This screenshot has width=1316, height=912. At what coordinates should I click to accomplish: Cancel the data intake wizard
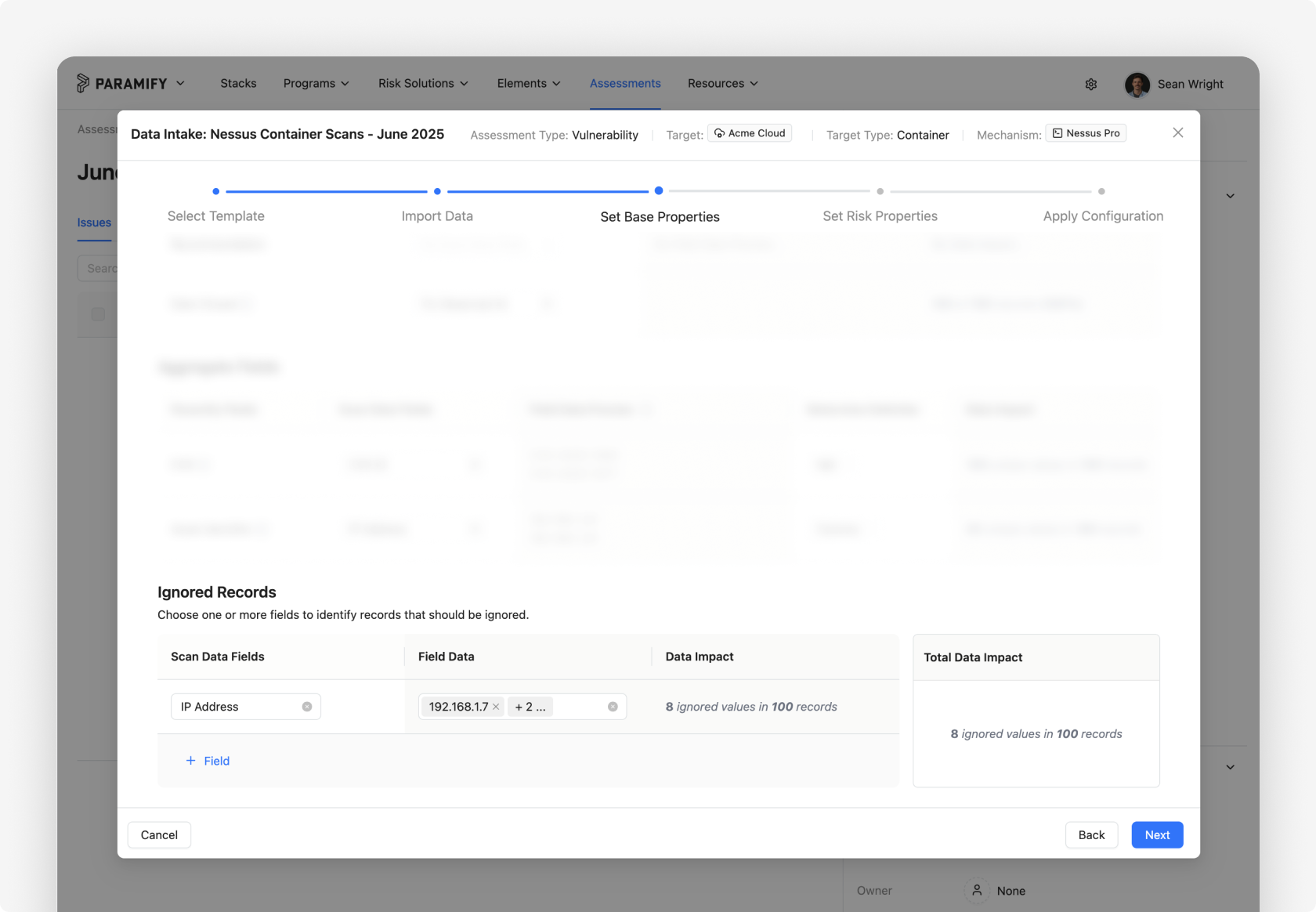pyautogui.click(x=159, y=835)
